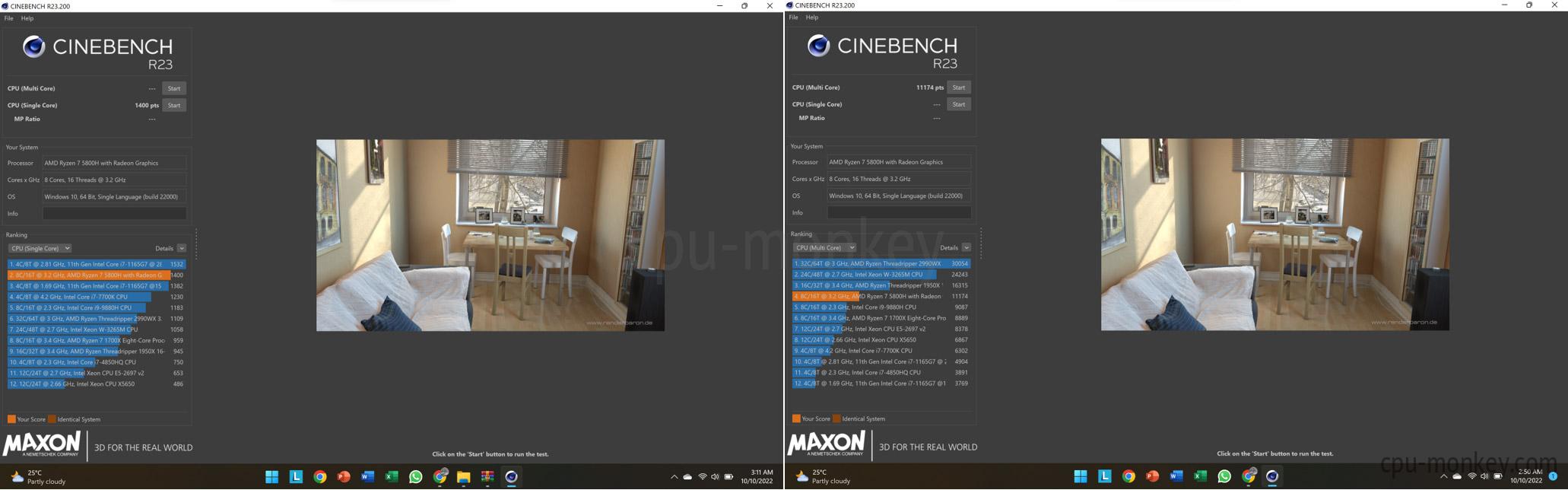Open Excel in right taskbar

pos(1201,476)
